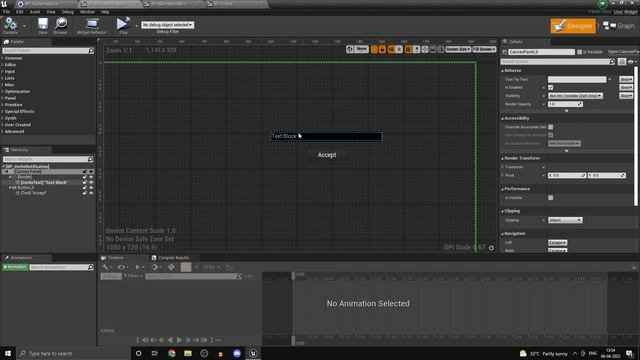This screenshot has height=360, width=640.
Task: Switch to Graph mode
Action: (x=619, y=26)
